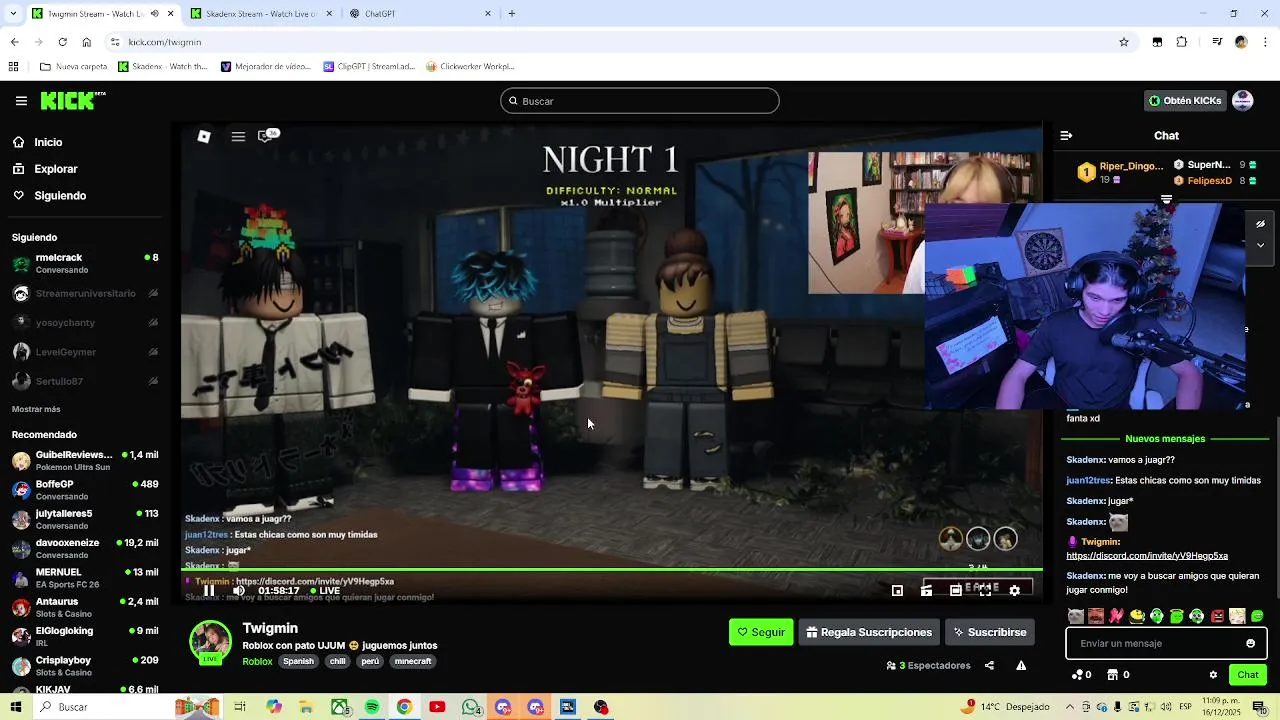Screen dimensions: 1280x720
Task: Open rmelcrack followed channel
Action: (85, 263)
